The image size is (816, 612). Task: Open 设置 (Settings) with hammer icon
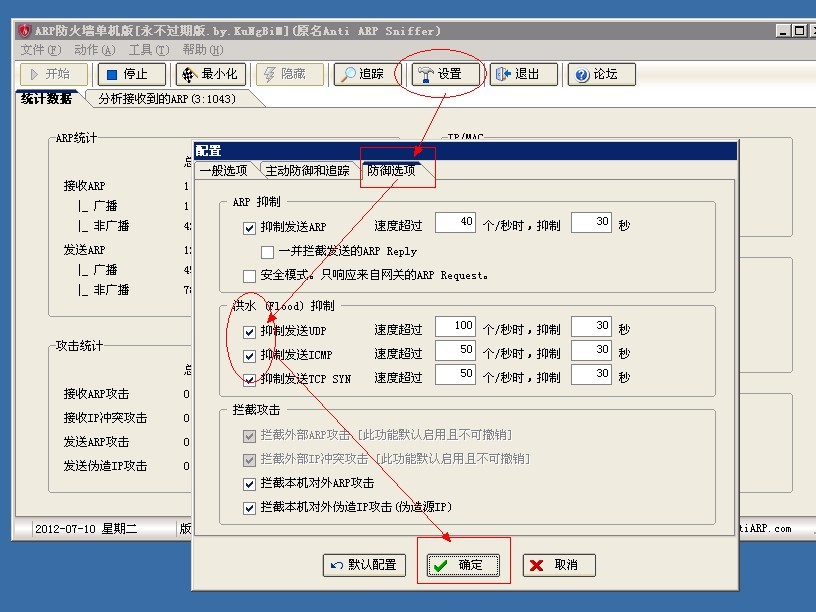click(x=445, y=74)
